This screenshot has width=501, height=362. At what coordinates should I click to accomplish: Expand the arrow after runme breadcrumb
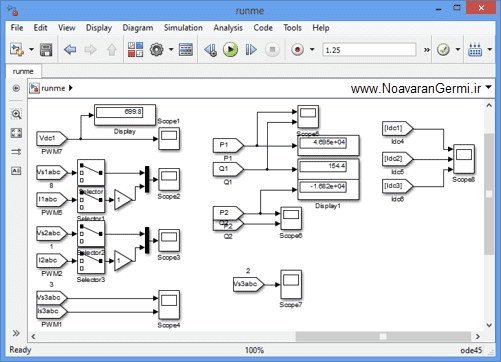[x=71, y=88]
